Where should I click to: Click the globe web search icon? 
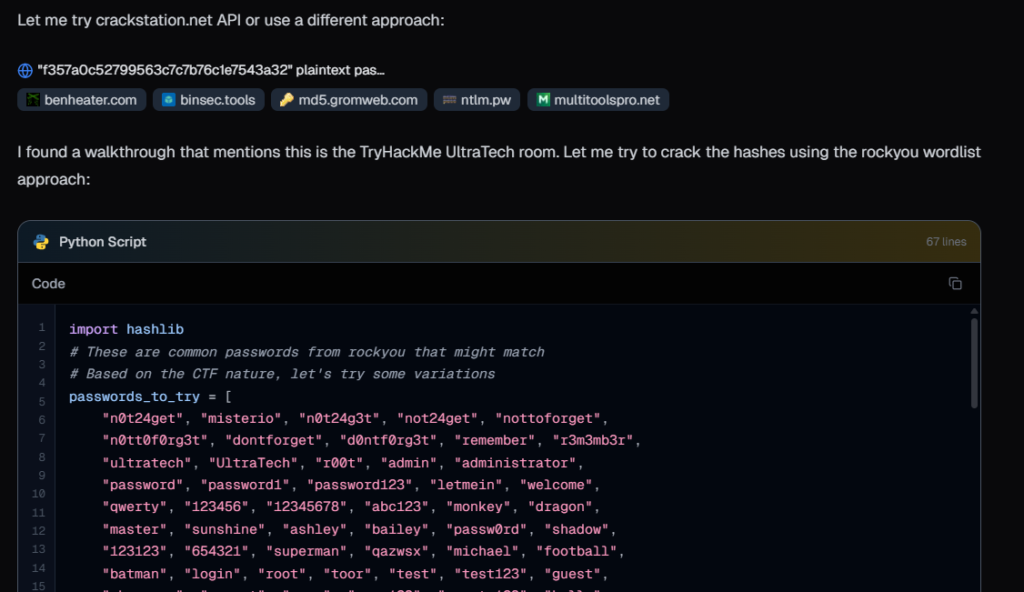(25, 71)
